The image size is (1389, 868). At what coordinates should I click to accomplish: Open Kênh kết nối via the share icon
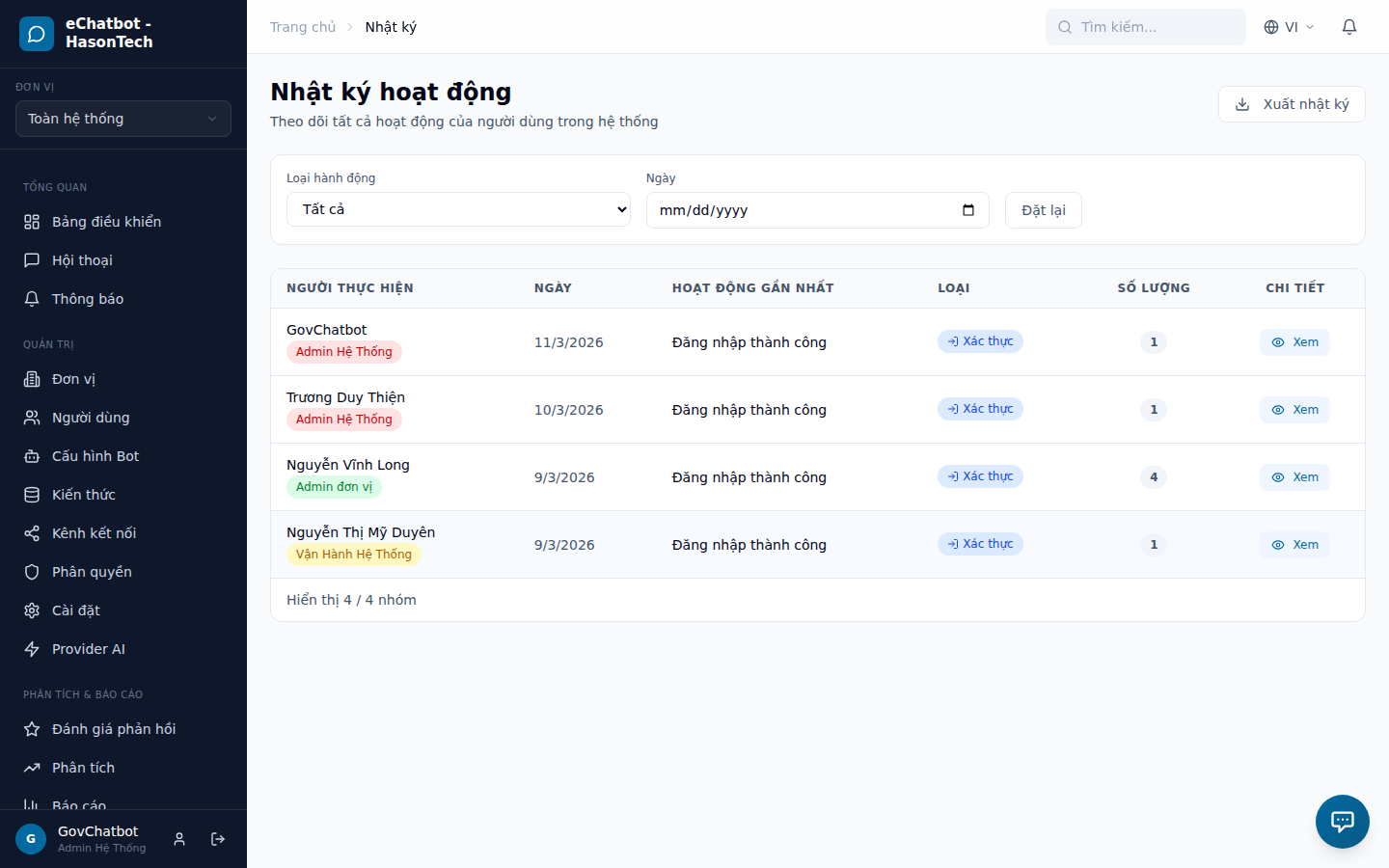(32, 532)
